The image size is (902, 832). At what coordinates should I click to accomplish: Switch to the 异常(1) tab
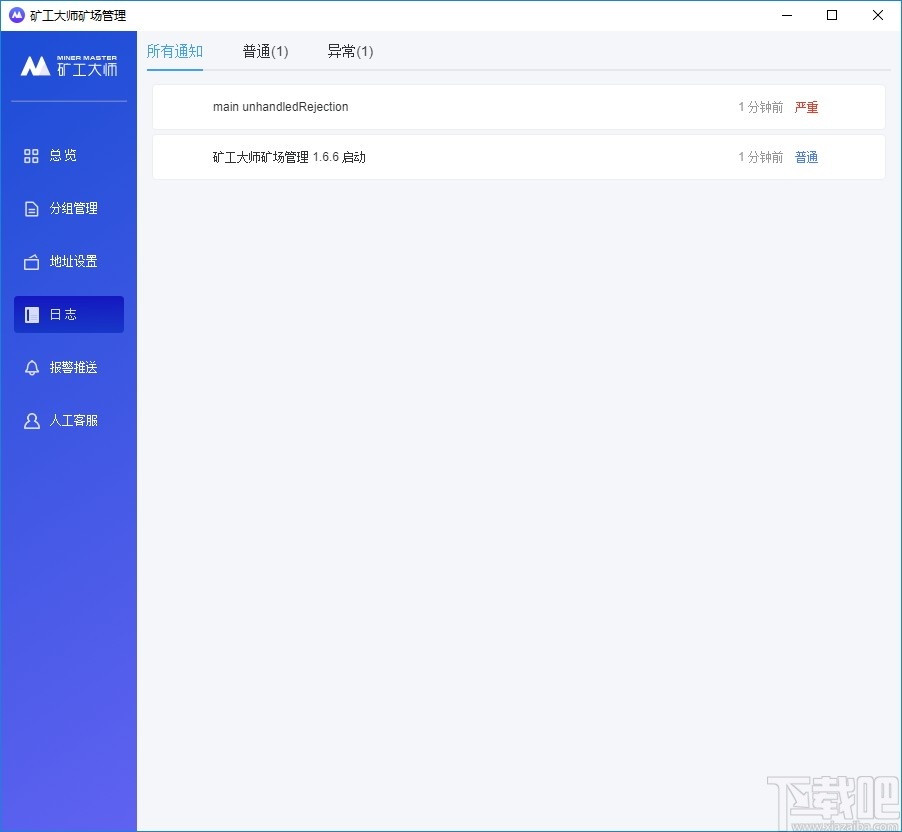click(350, 51)
